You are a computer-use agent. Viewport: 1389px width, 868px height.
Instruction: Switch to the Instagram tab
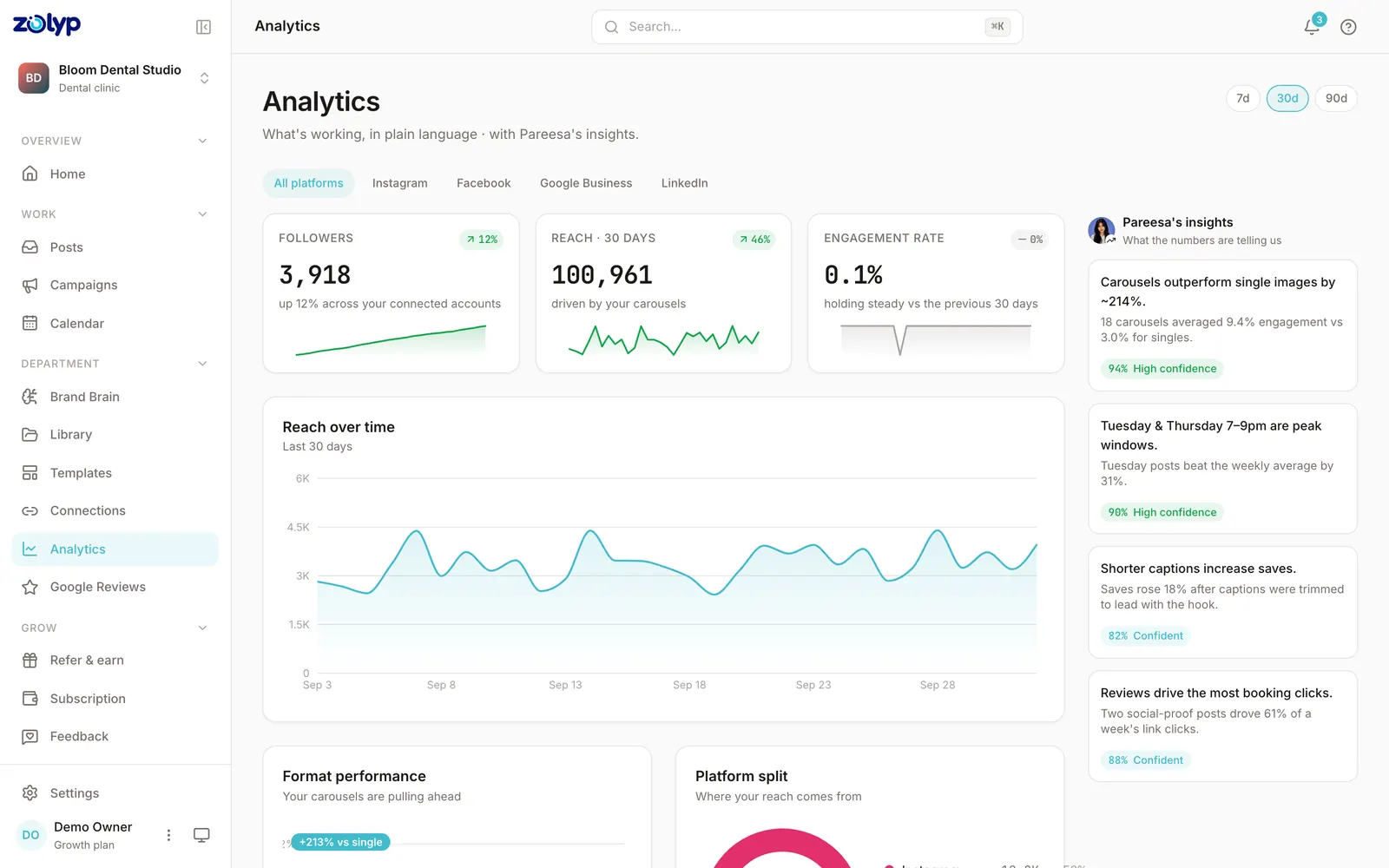tap(400, 183)
